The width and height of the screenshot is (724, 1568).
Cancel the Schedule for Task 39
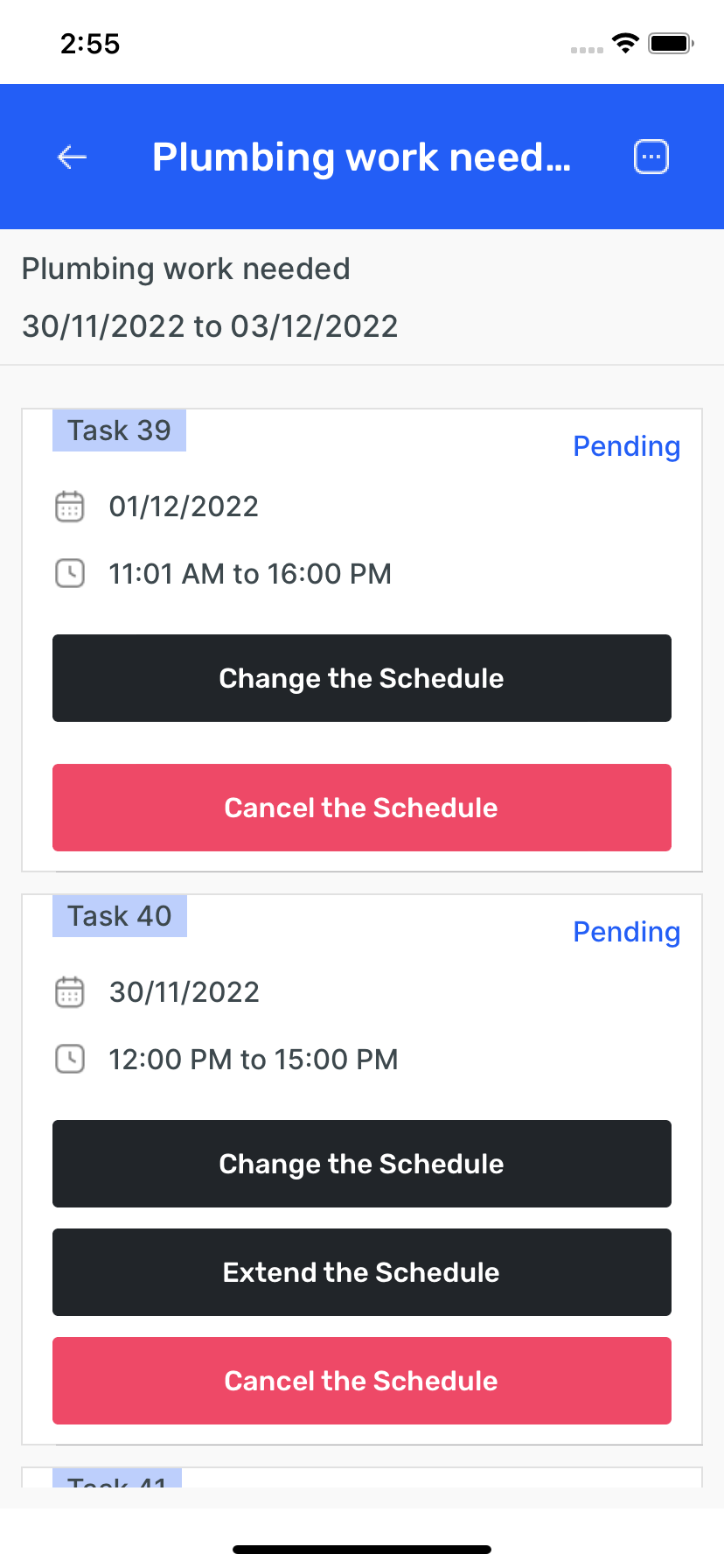pos(362,808)
